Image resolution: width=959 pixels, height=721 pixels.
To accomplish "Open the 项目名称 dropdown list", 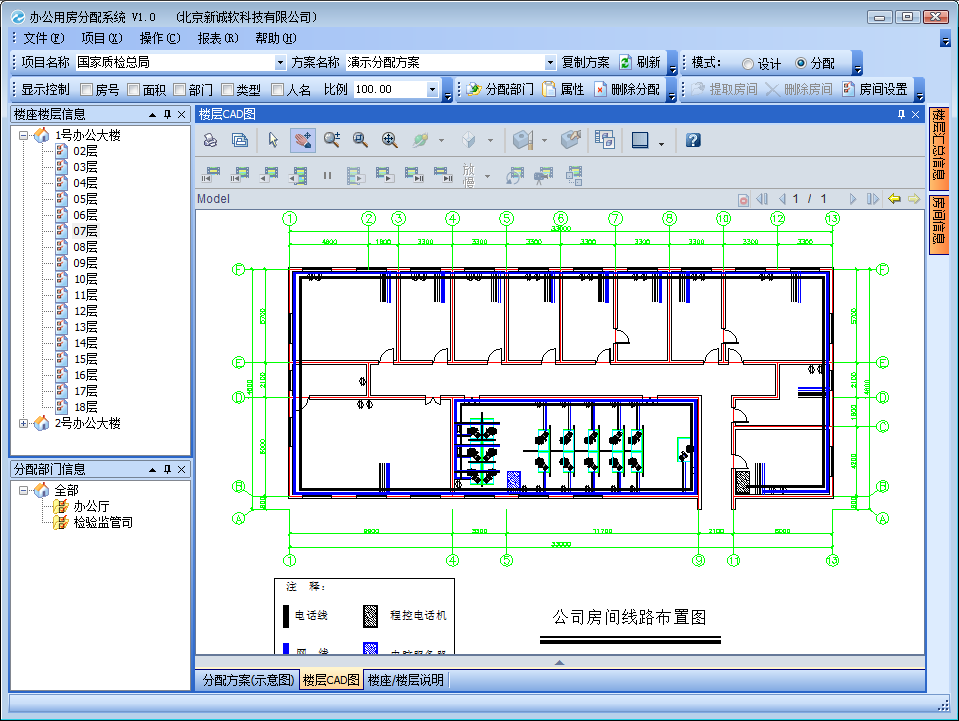I will coord(280,63).
